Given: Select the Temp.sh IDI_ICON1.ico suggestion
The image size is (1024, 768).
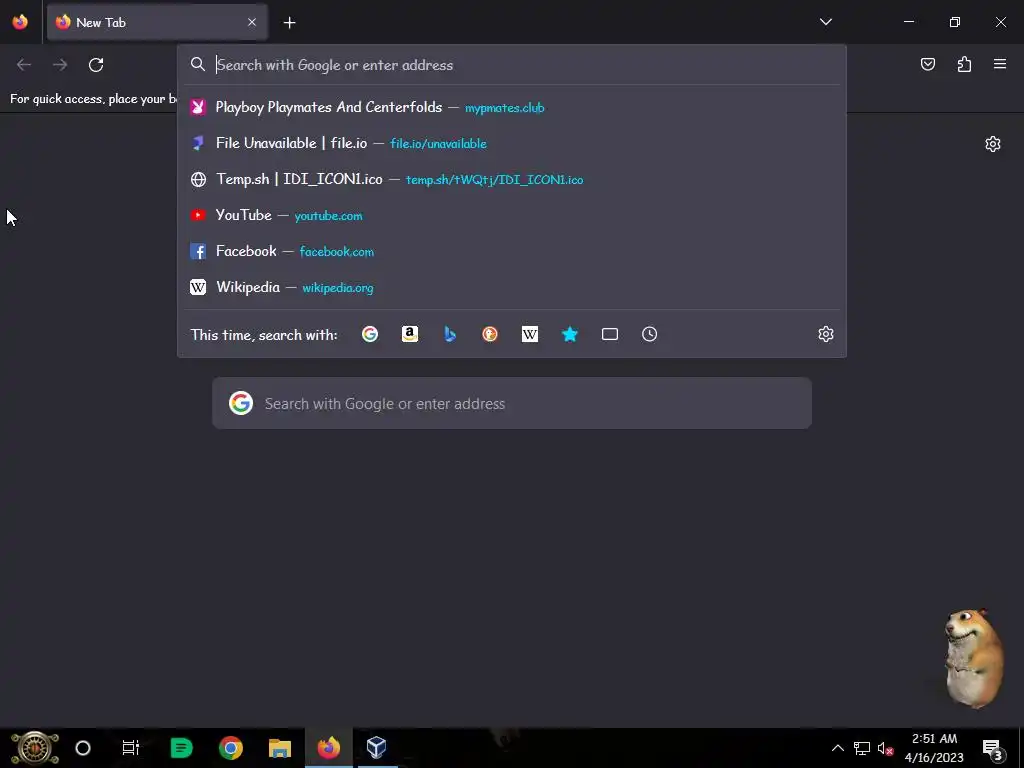Looking at the screenshot, I should point(512,179).
